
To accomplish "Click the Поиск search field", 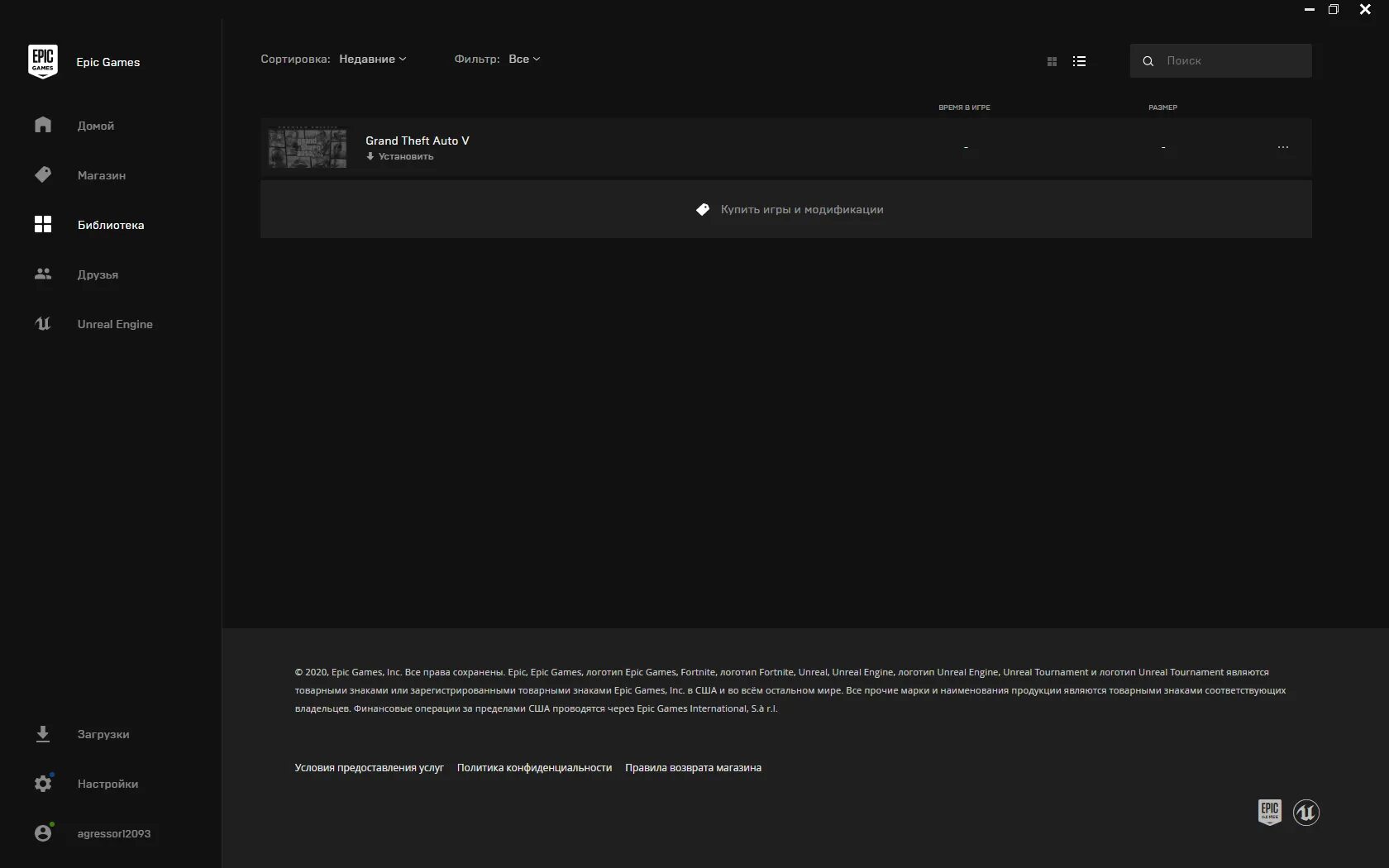I will coord(1220,61).
